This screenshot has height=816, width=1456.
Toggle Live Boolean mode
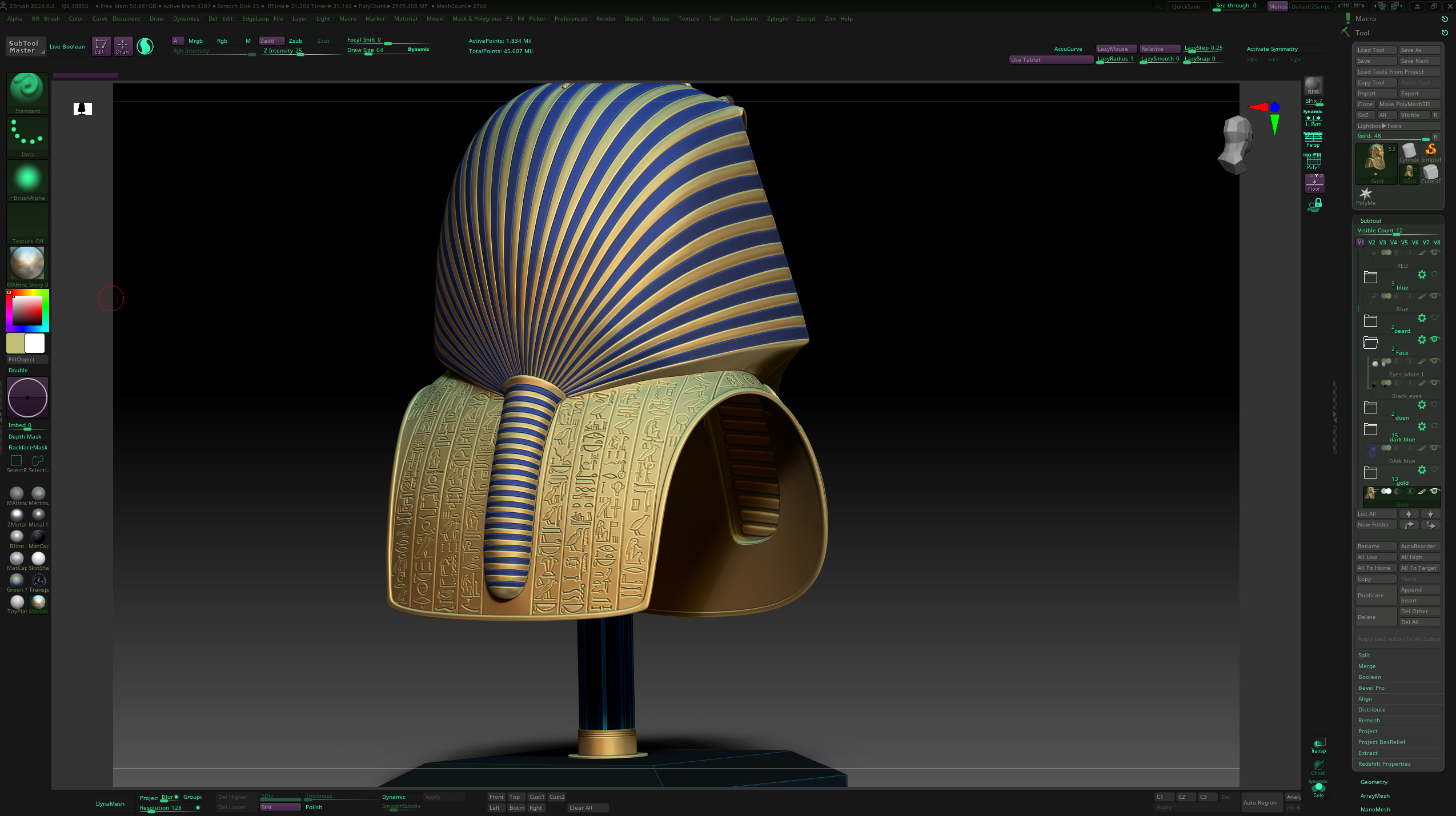[67, 47]
